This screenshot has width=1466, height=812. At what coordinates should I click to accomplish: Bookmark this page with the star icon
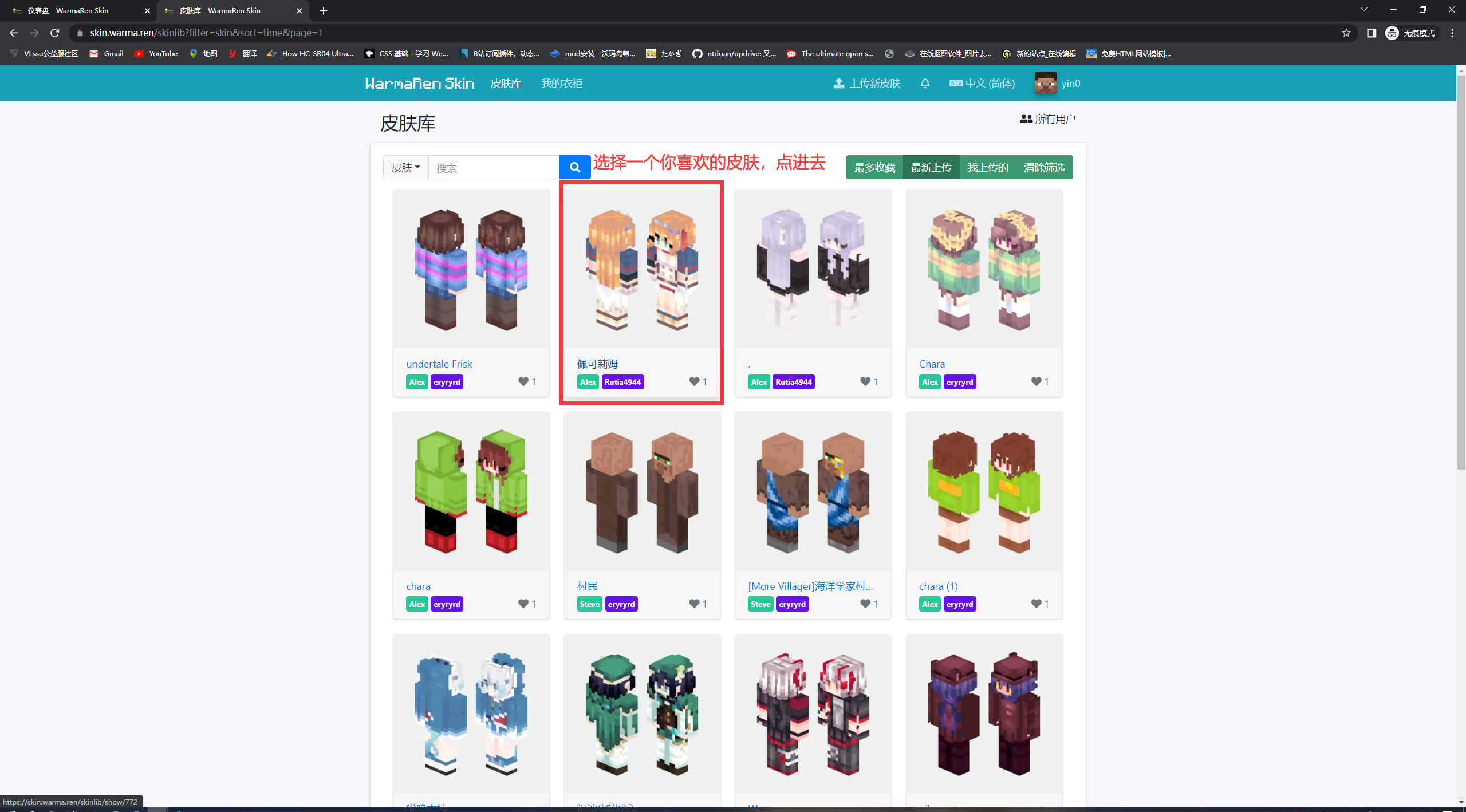(x=1346, y=33)
